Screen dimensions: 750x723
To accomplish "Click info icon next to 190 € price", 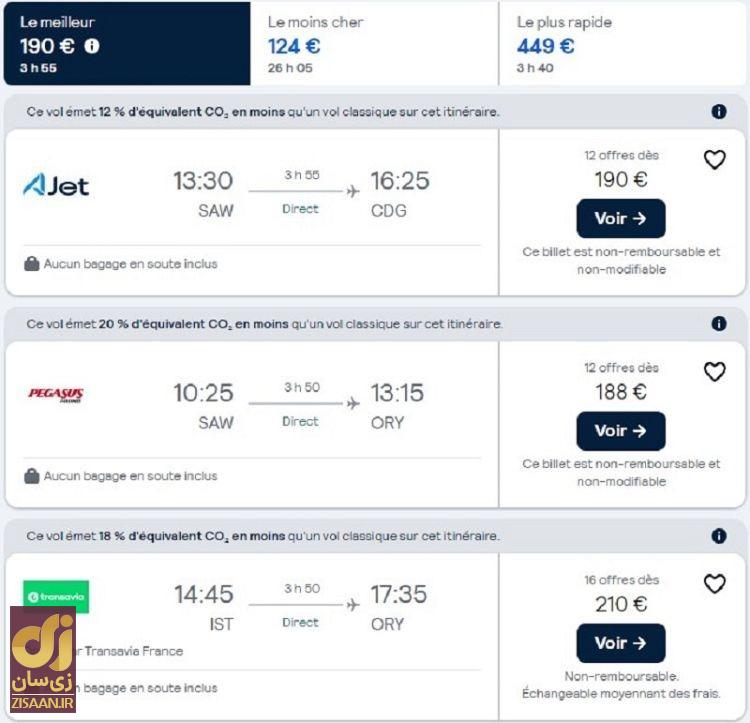I will pos(92,46).
